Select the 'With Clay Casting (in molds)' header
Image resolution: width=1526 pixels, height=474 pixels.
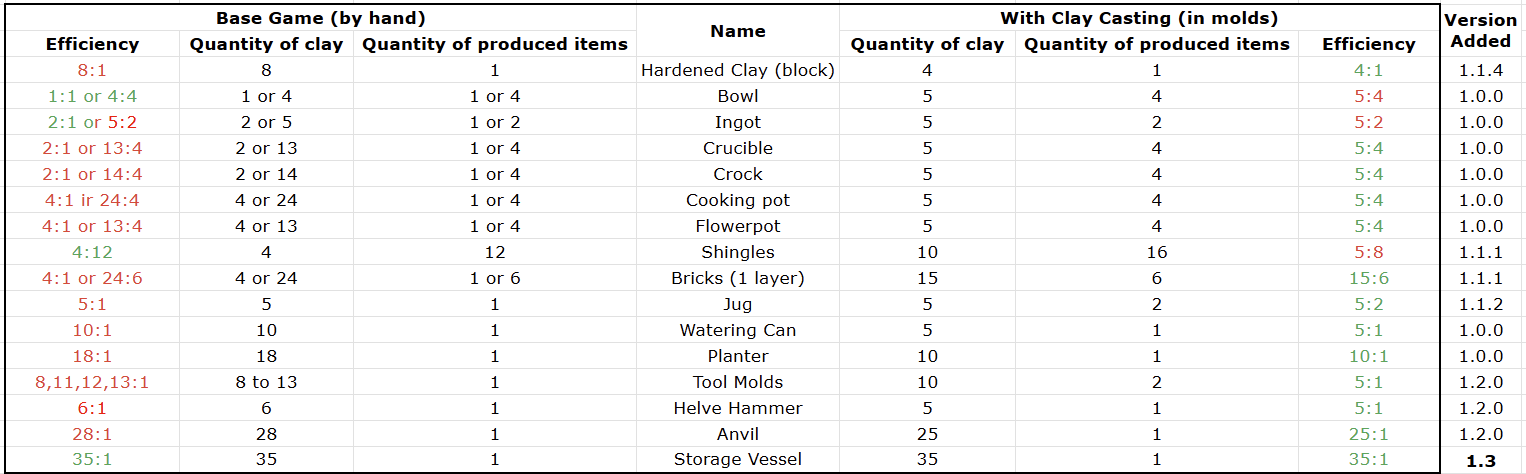[x=1138, y=18]
